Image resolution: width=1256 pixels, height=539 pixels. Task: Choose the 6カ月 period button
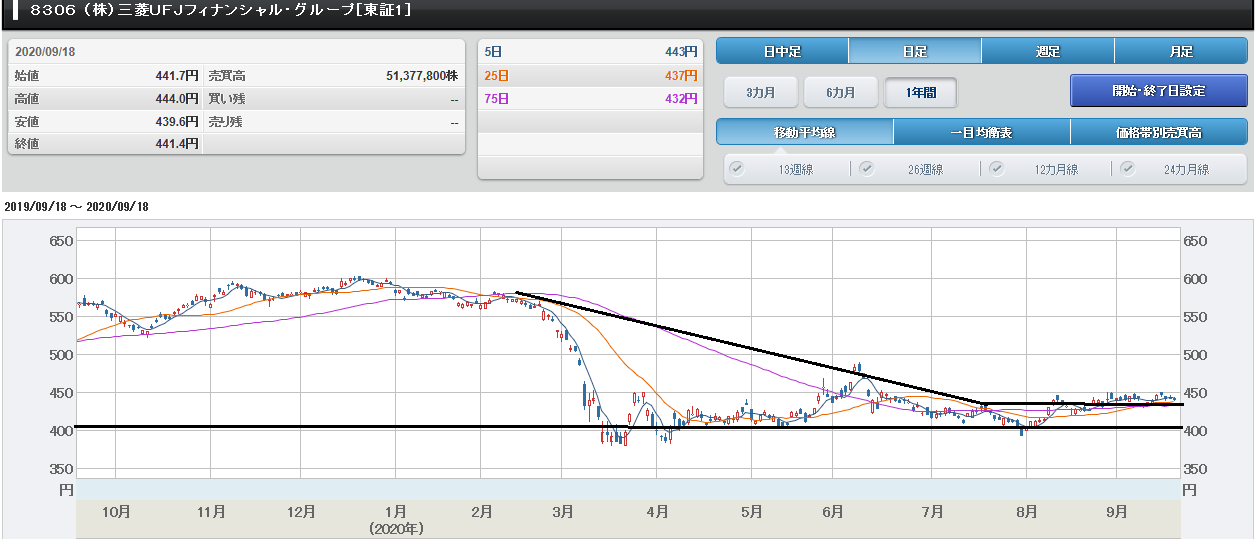[x=841, y=92]
